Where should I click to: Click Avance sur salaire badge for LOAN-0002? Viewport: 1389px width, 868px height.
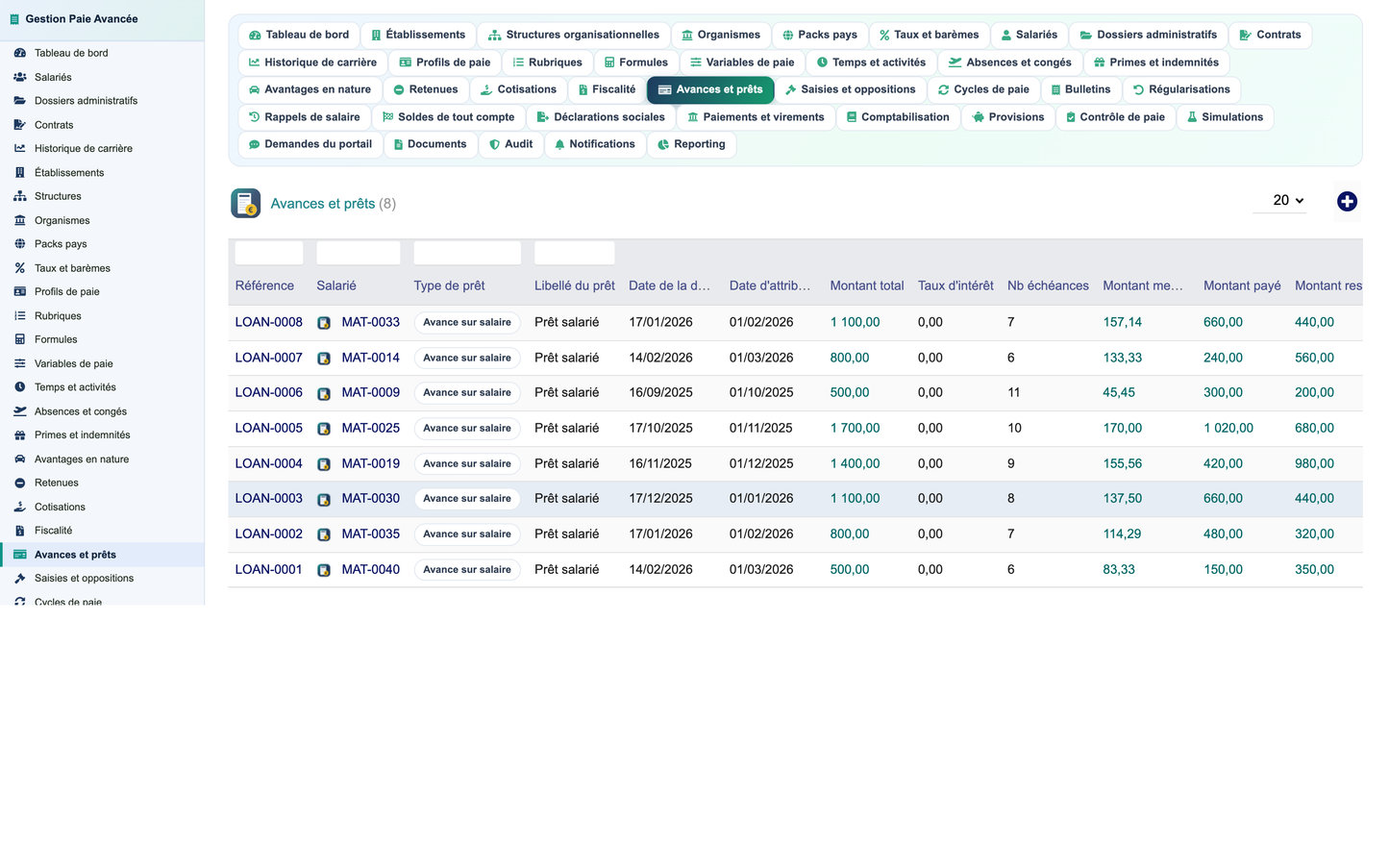467,534
